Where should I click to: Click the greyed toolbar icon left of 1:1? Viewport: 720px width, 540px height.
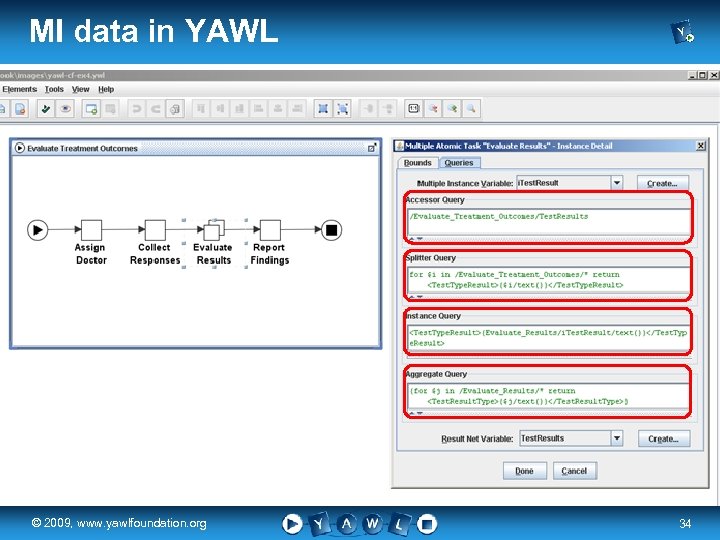388,109
